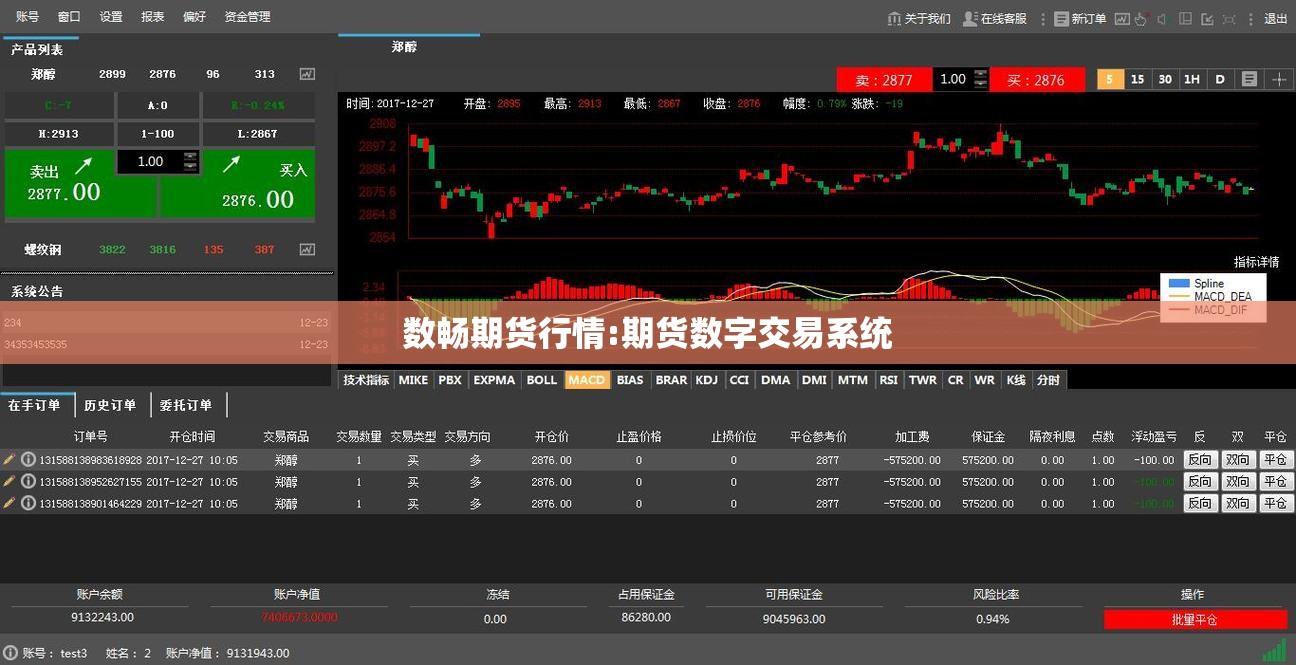Show info for order 131588138983618928
The height and width of the screenshot is (665, 1296).
tap(28, 460)
